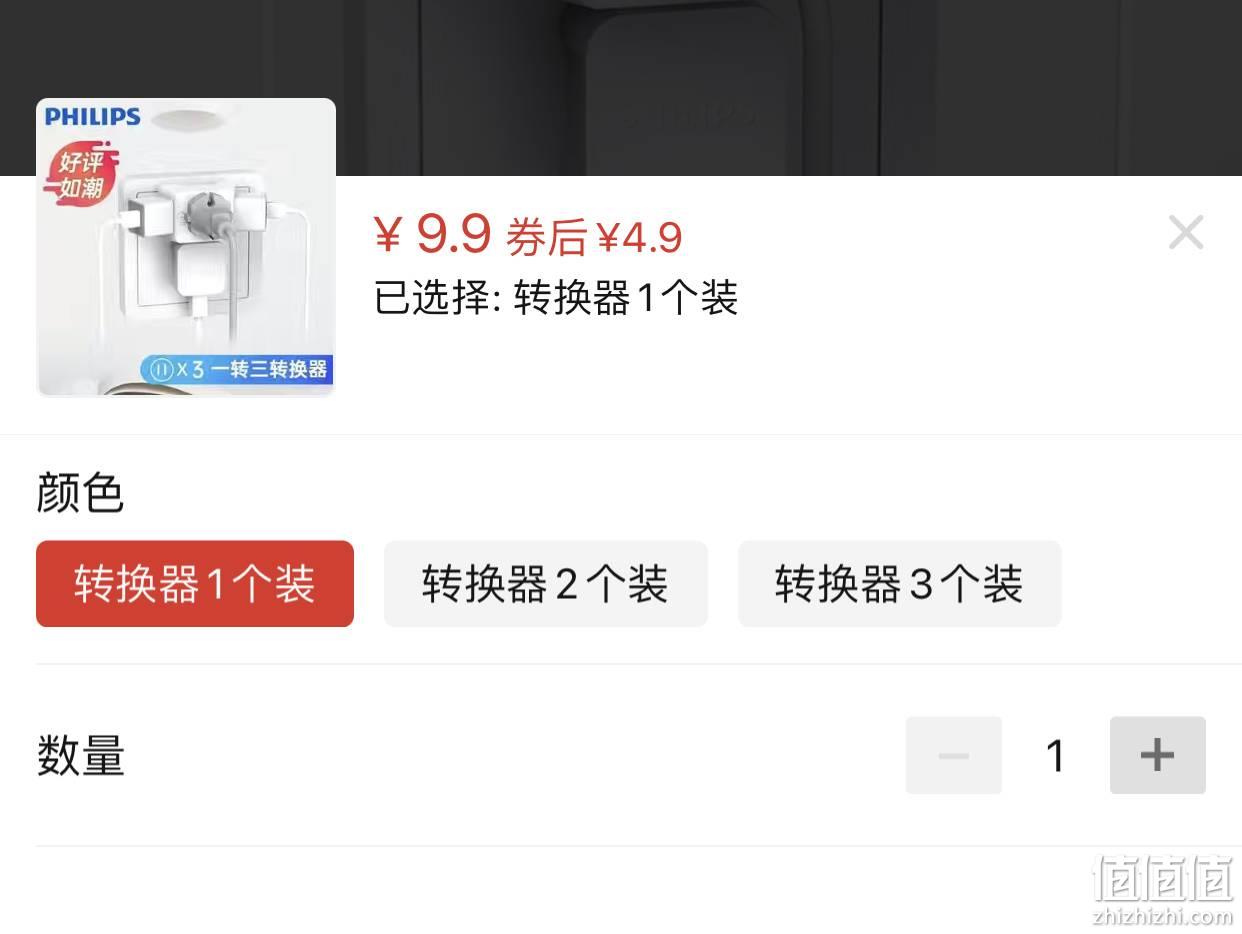
Task: Click the 数量 label
Action: click(x=81, y=756)
